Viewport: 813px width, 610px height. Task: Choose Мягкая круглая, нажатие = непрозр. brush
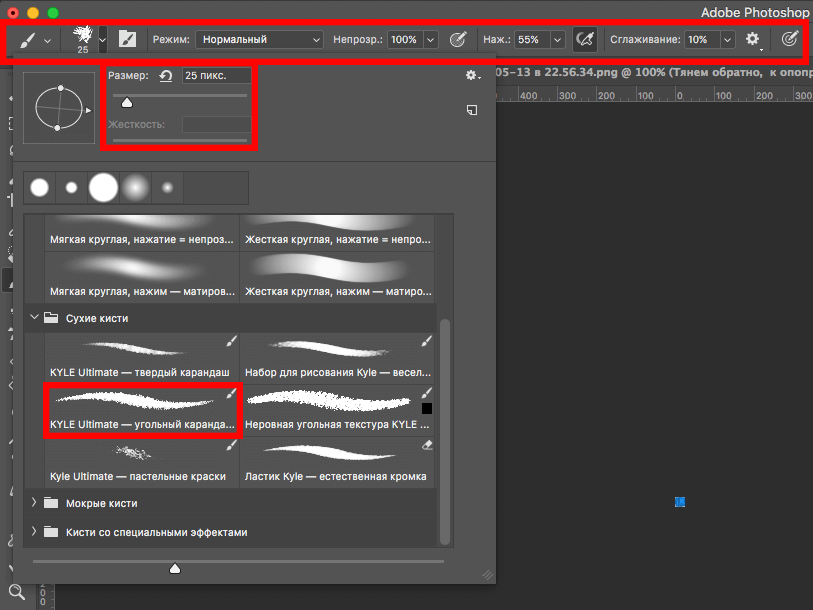[x=142, y=232]
